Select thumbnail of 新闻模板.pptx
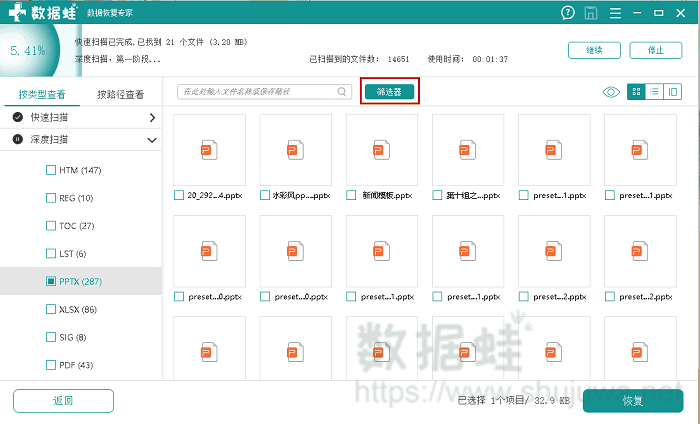 382,150
